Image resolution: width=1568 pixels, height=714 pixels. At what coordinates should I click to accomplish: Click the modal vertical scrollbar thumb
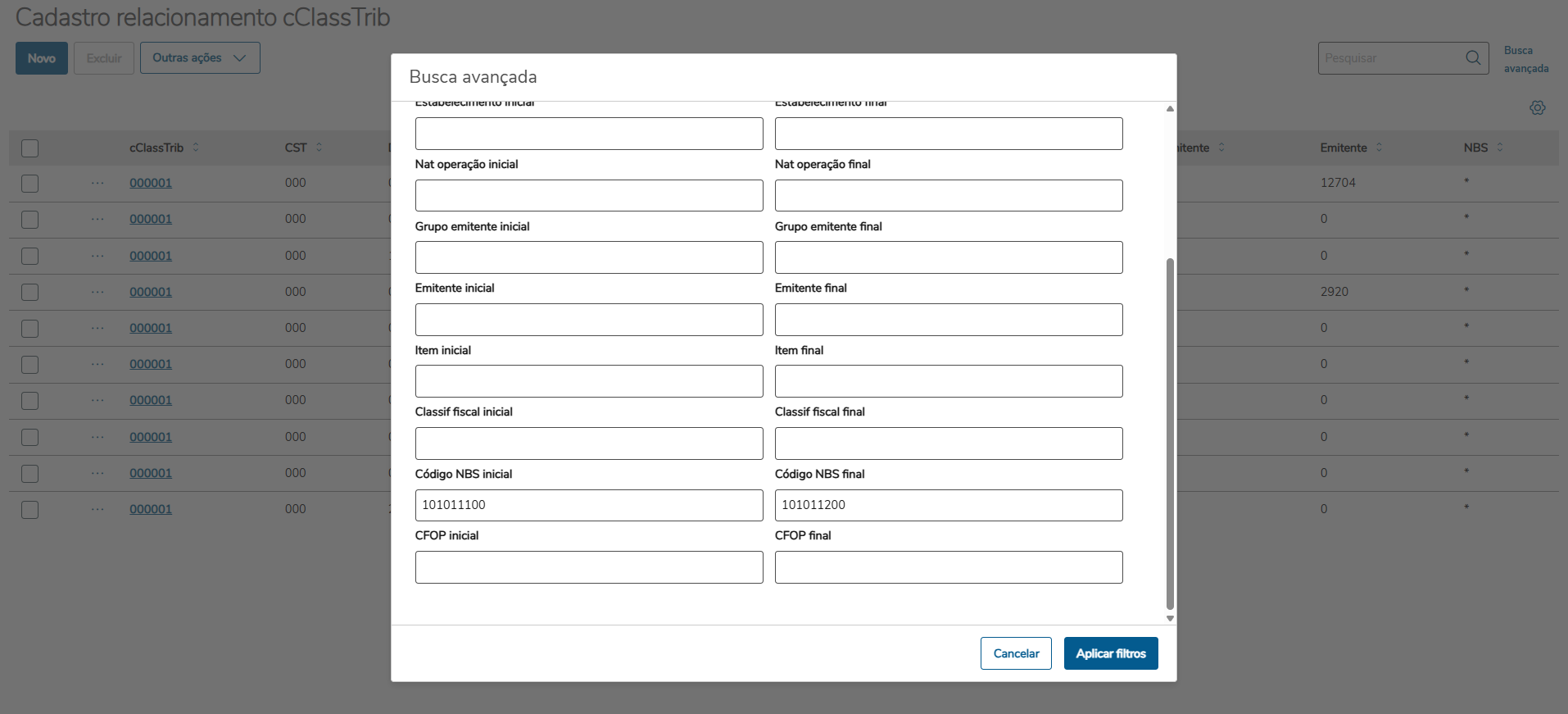click(x=1170, y=434)
